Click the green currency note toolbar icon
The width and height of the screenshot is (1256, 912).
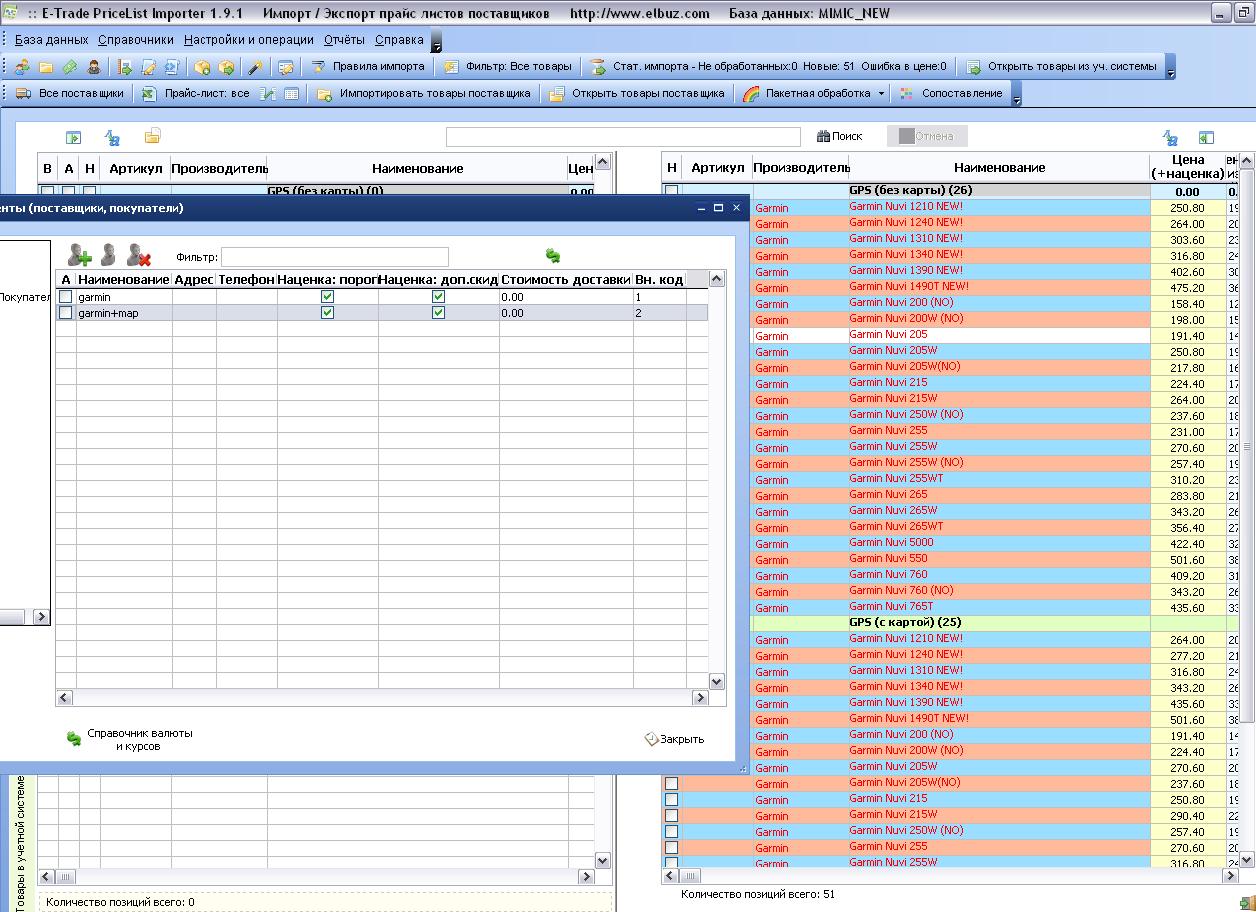click(x=69, y=67)
